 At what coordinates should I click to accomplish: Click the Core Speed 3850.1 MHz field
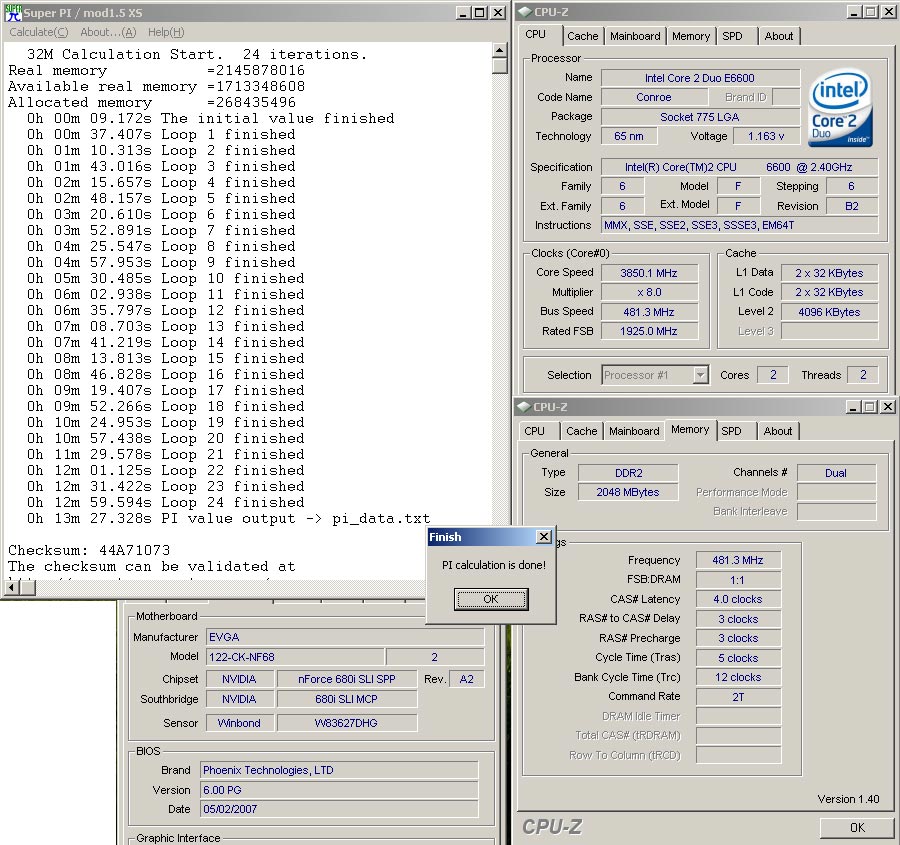click(649, 273)
